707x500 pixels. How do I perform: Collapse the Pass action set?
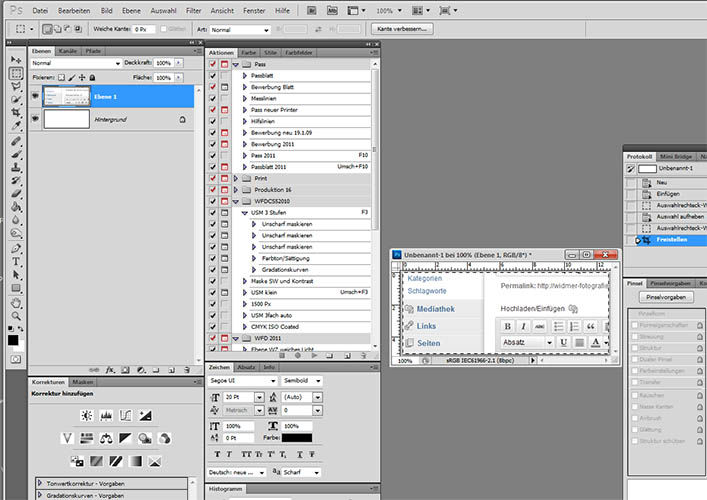pos(235,63)
